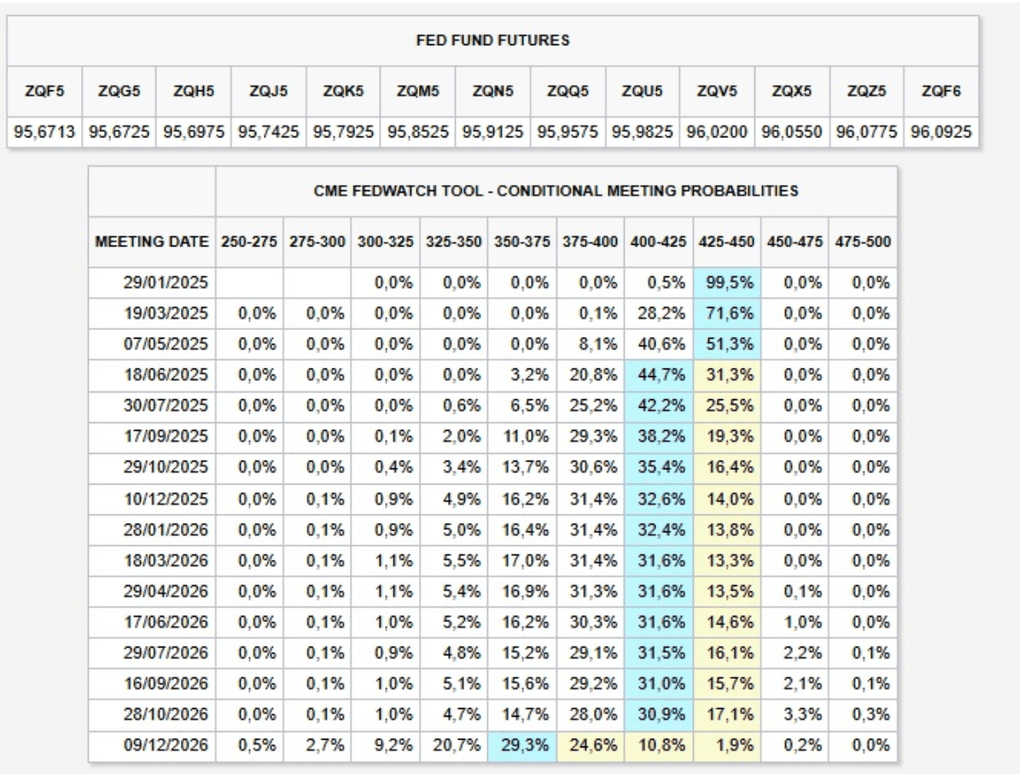Click the CME FedWatch Tool table heading
Image resolution: width=1024 pixels, height=778 pixels.
[556, 190]
